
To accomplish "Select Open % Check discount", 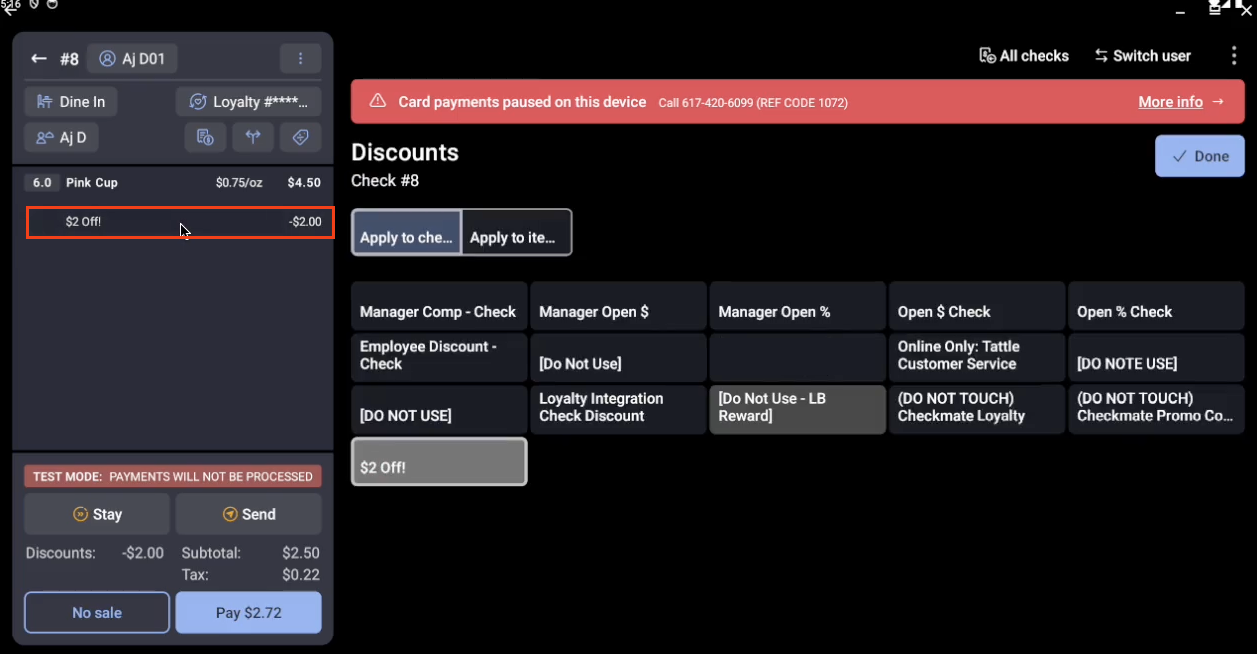I will (x=1156, y=306).
